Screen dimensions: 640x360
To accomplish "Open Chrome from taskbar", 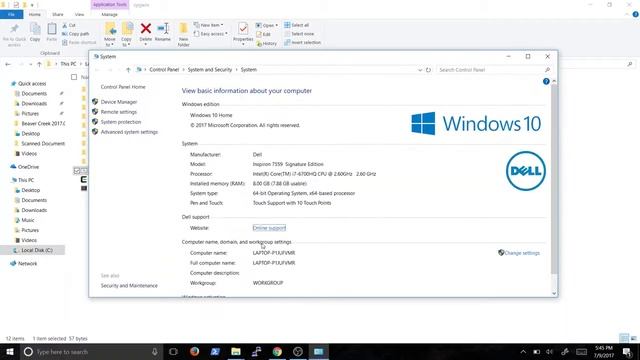I will (277, 352).
